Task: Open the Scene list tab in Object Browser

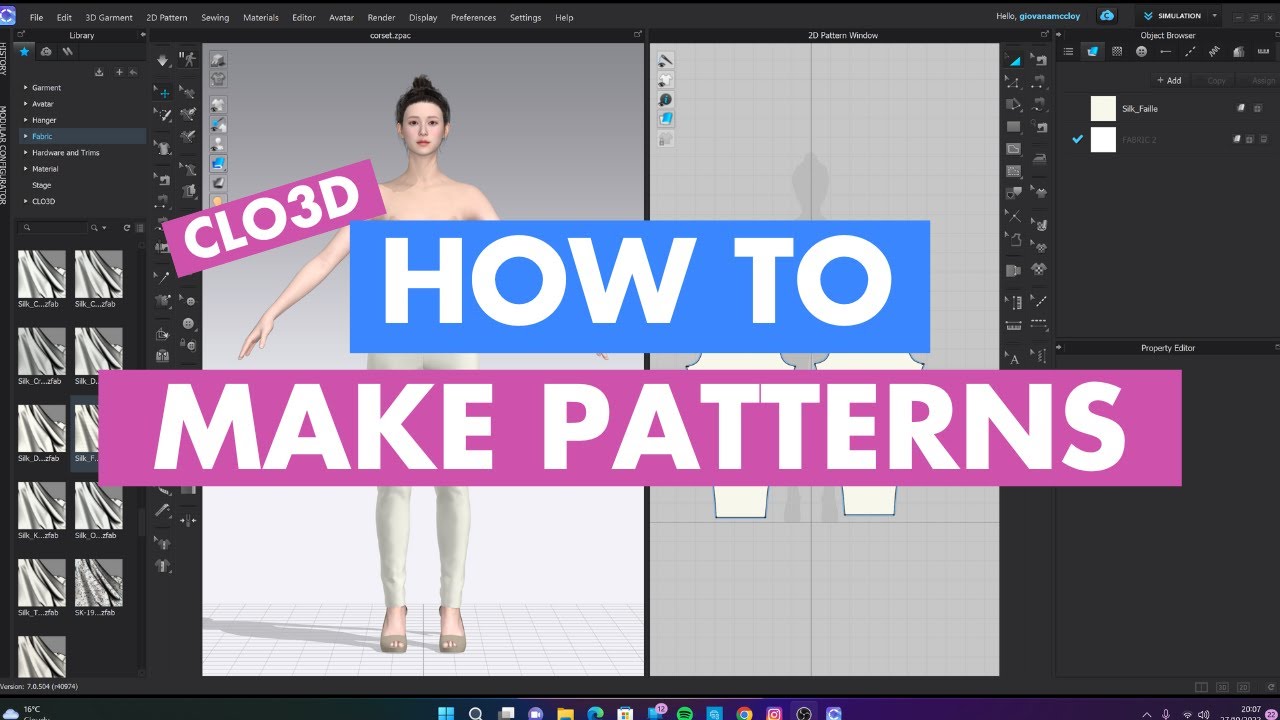Action: 1068,51
